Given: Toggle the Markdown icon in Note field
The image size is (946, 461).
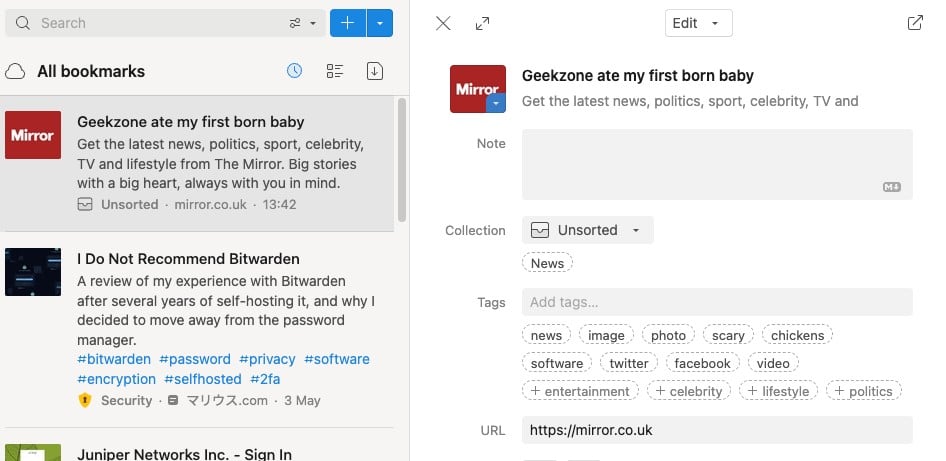Looking at the screenshot, I should tap(892, 187).
